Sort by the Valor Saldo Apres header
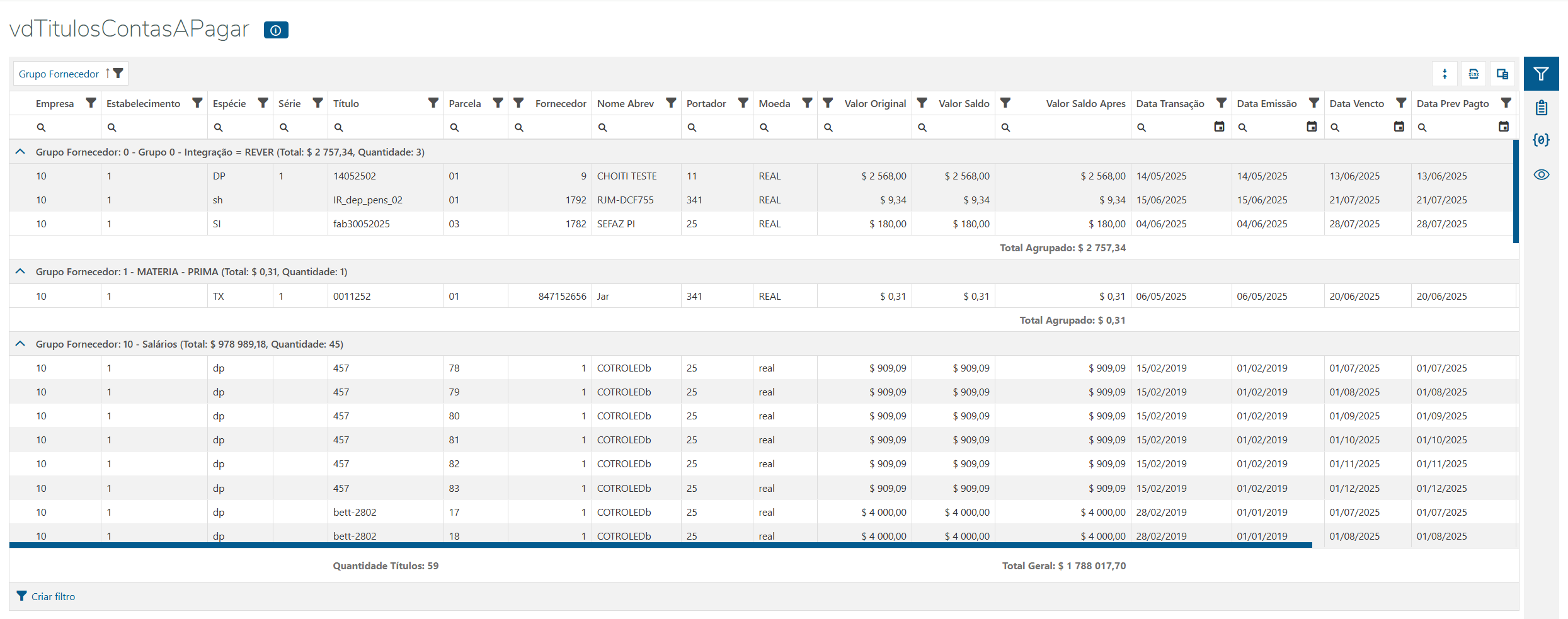This screenshot has width=1568, height=619. [x=1085, y=103]
